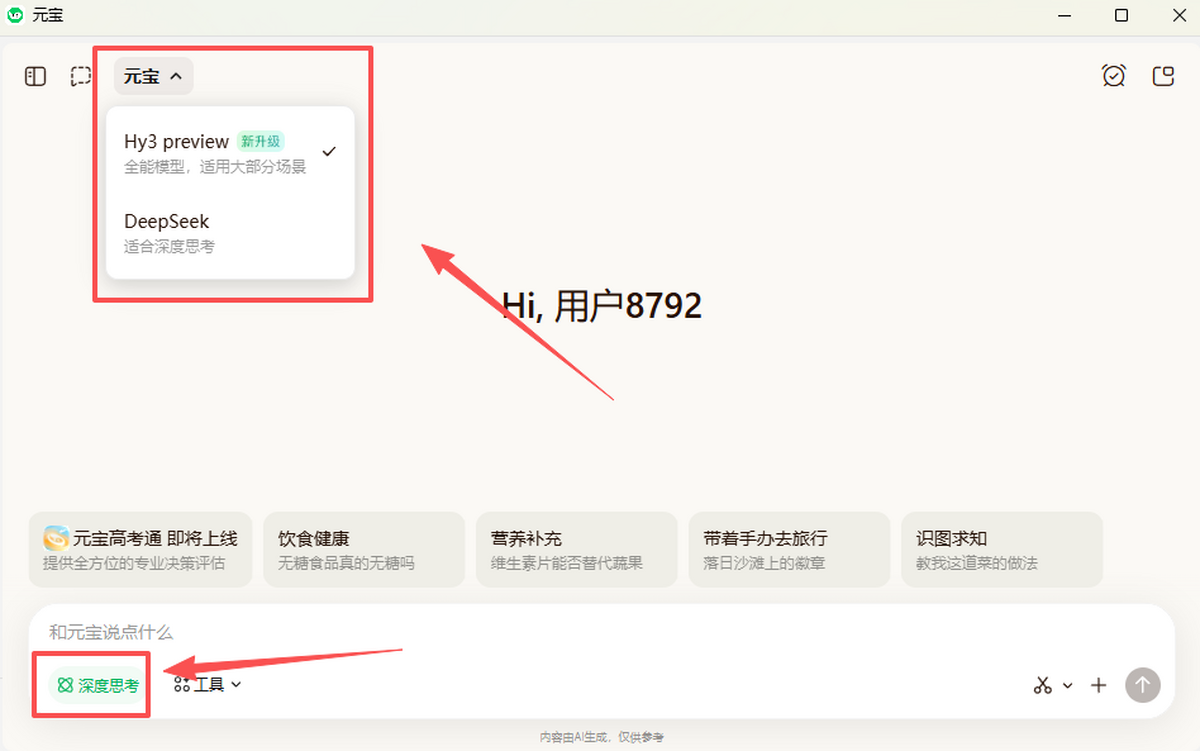
Task: Click the Yuanbao app logo in title bar
Action: coord(15,15)
